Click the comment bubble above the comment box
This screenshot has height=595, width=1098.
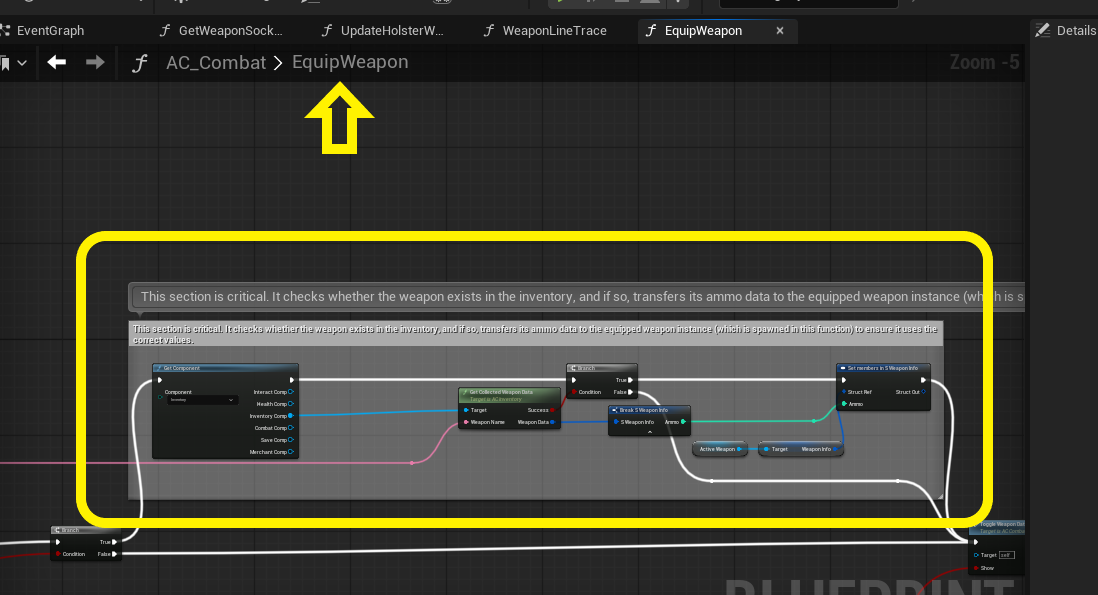pyautogui.click(x=577, y=297)
